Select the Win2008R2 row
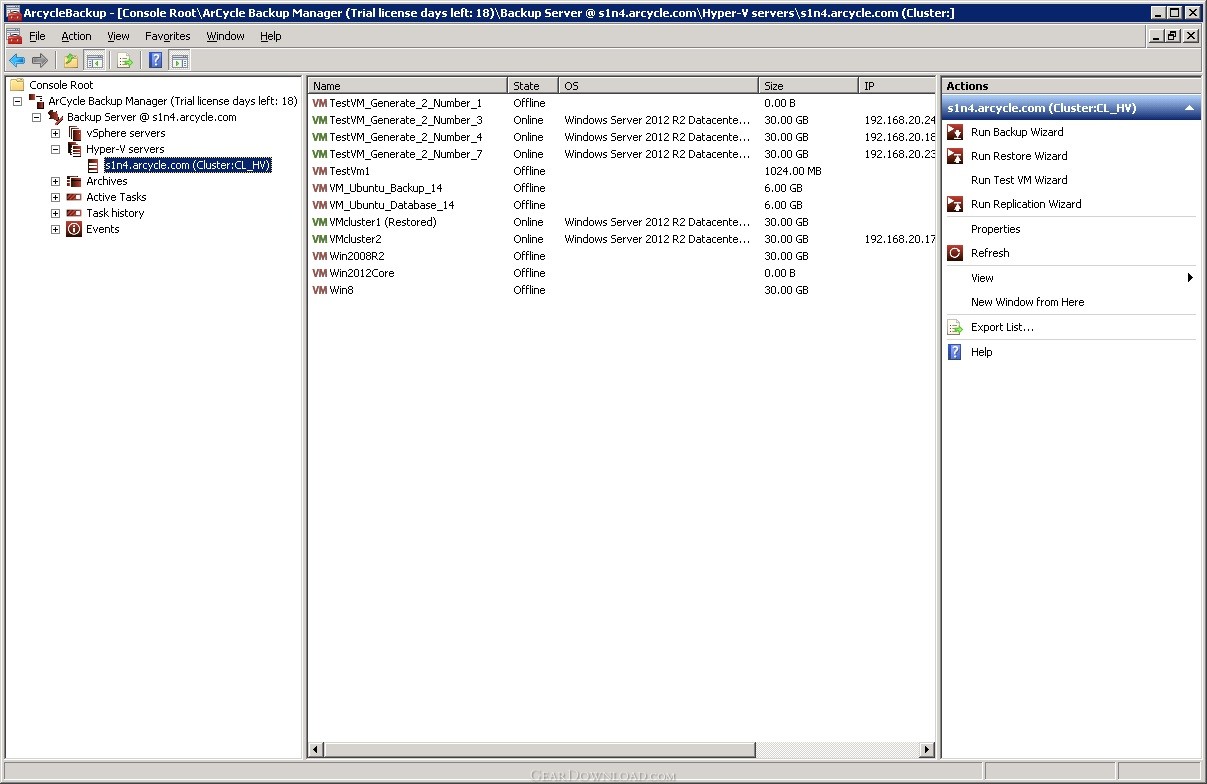1207x784 pixels. 622,256
